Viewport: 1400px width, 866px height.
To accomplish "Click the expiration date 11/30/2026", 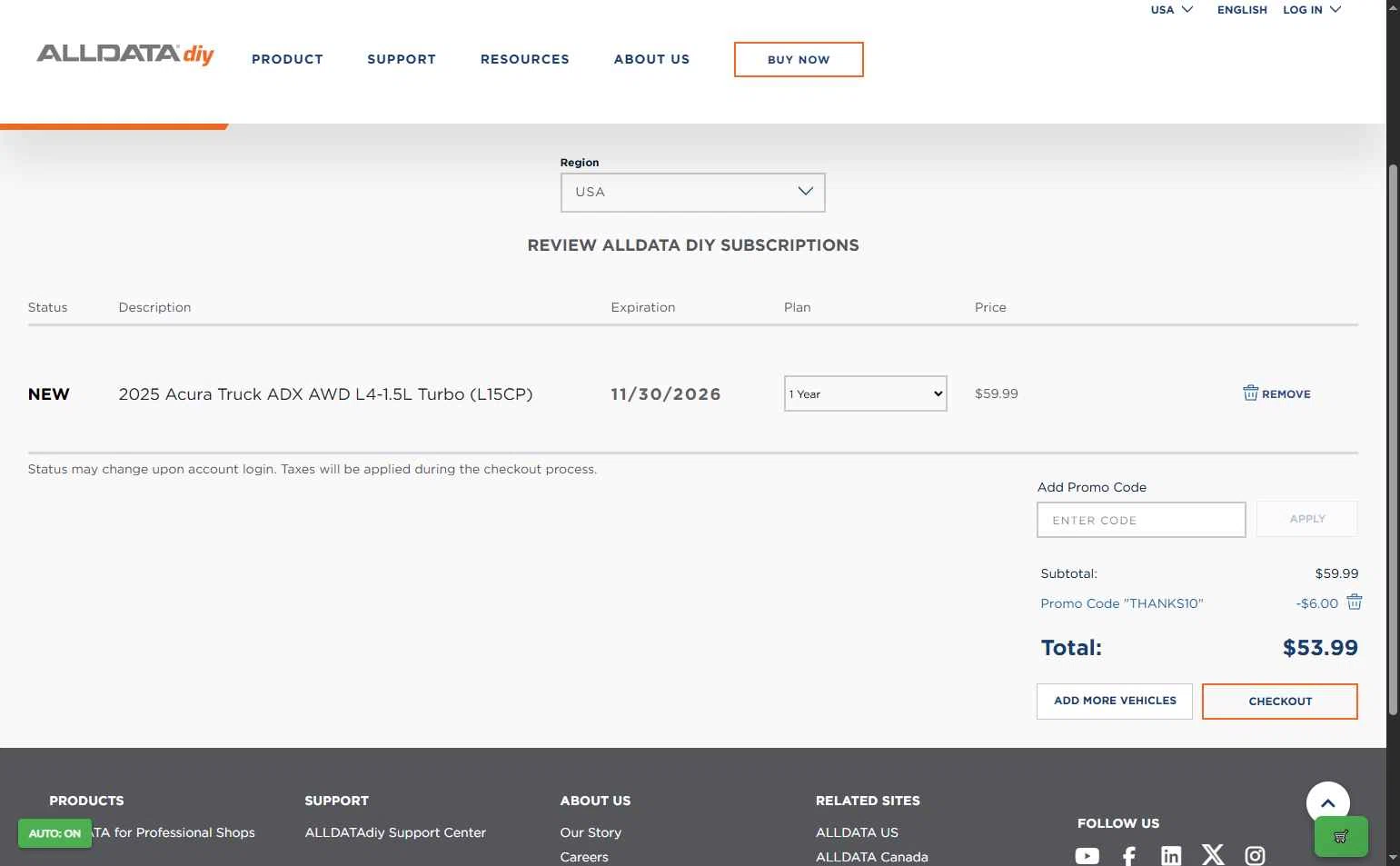I will (x=666, y=393).
